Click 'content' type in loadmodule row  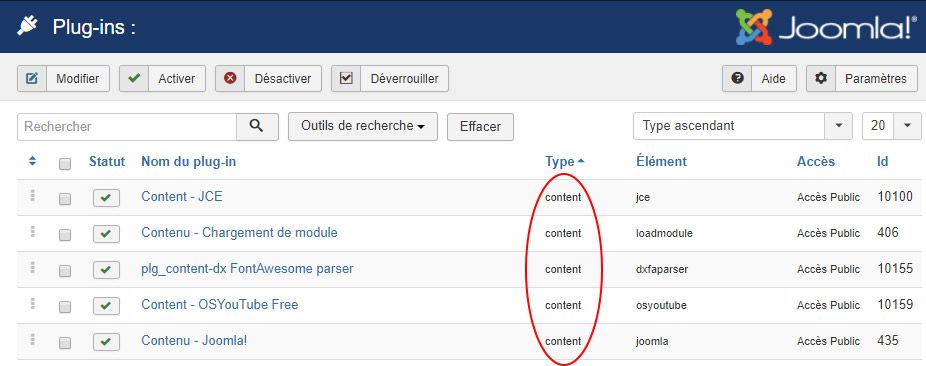pos(563,233)
